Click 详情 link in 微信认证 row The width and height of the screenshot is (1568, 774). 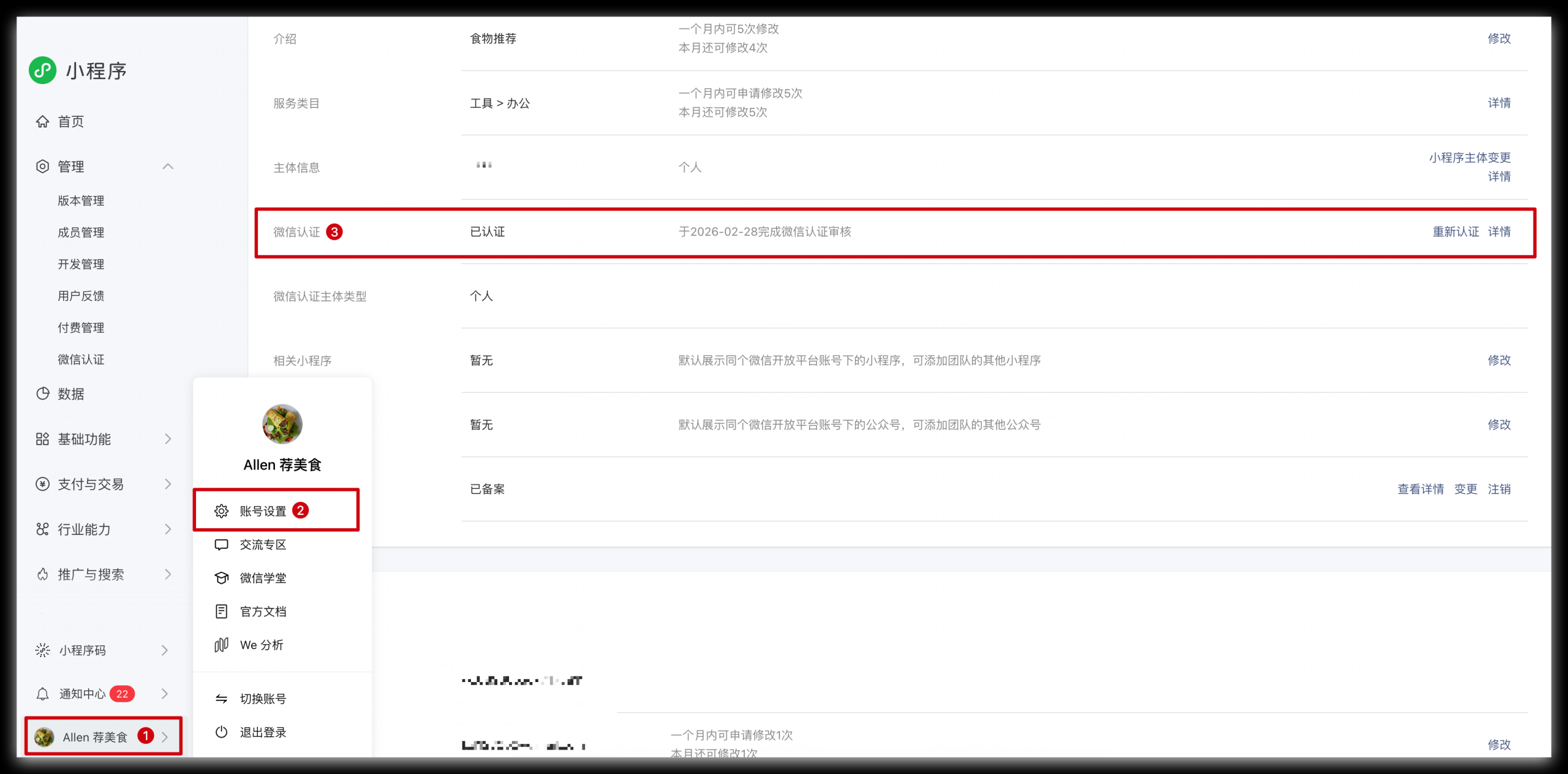(1499, 232)
